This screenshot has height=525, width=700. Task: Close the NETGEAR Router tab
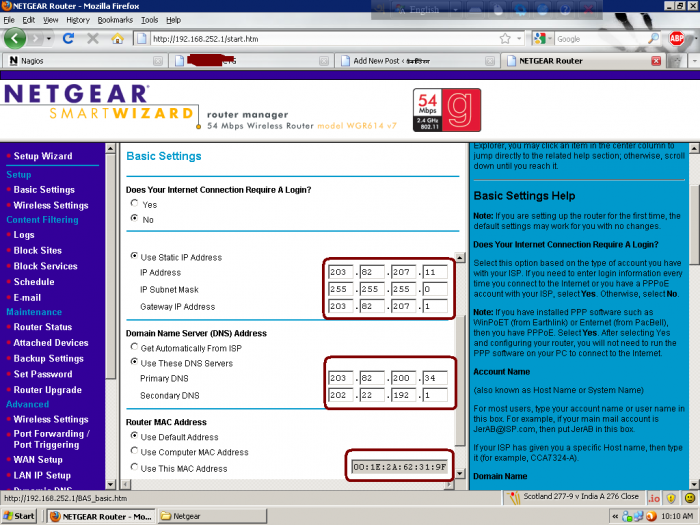[x=656, y=61]
